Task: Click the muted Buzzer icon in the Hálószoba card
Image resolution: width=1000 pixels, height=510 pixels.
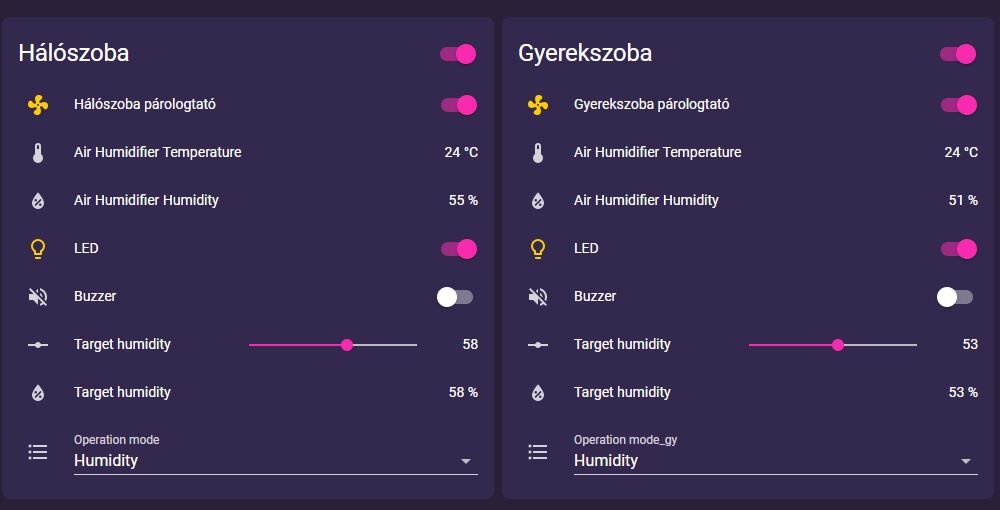Action: (x=38, y=297)
